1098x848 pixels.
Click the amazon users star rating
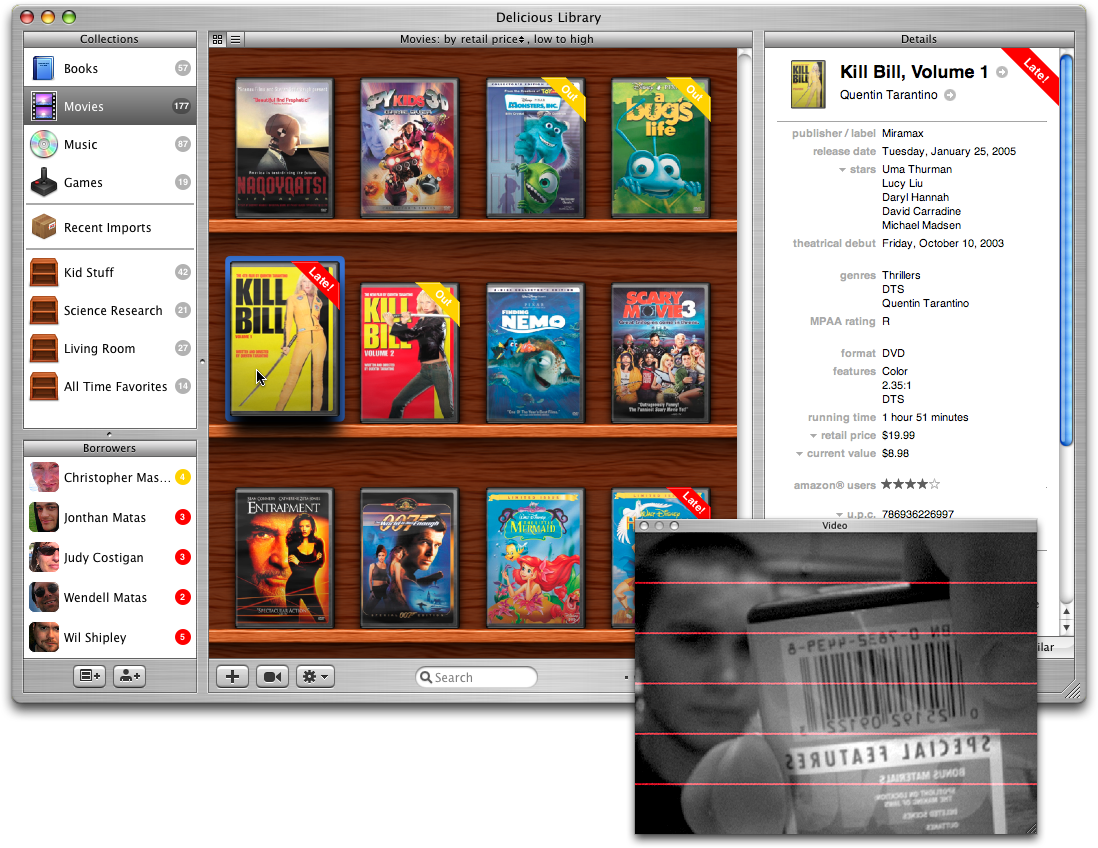(910, 484)
